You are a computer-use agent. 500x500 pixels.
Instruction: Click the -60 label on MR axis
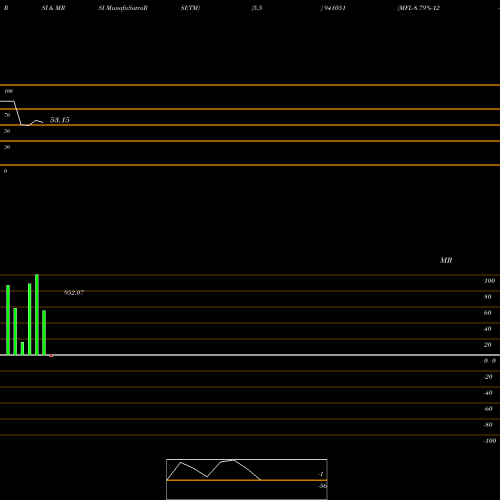click(x=488, y=409)
